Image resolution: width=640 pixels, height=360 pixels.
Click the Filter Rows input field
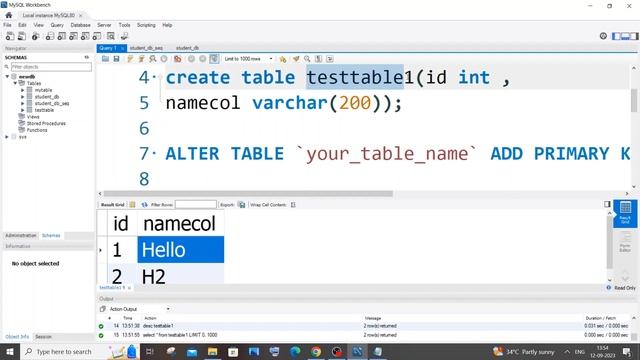pos(196,204)
